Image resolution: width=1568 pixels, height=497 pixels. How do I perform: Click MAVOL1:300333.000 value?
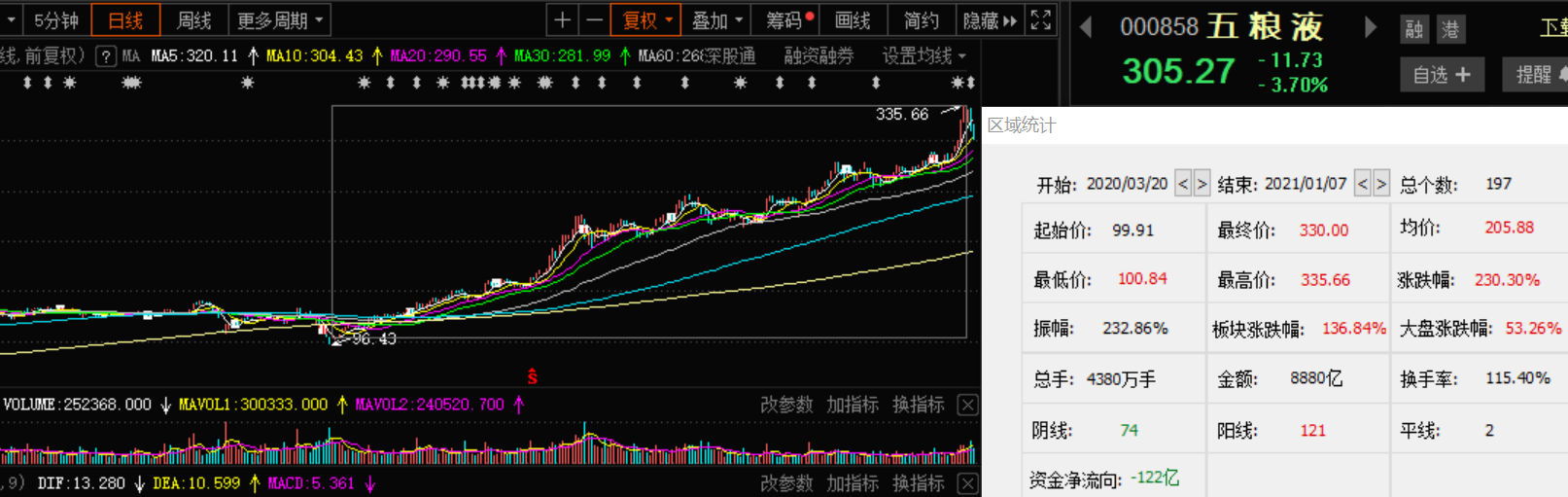(x=254, y=405)
